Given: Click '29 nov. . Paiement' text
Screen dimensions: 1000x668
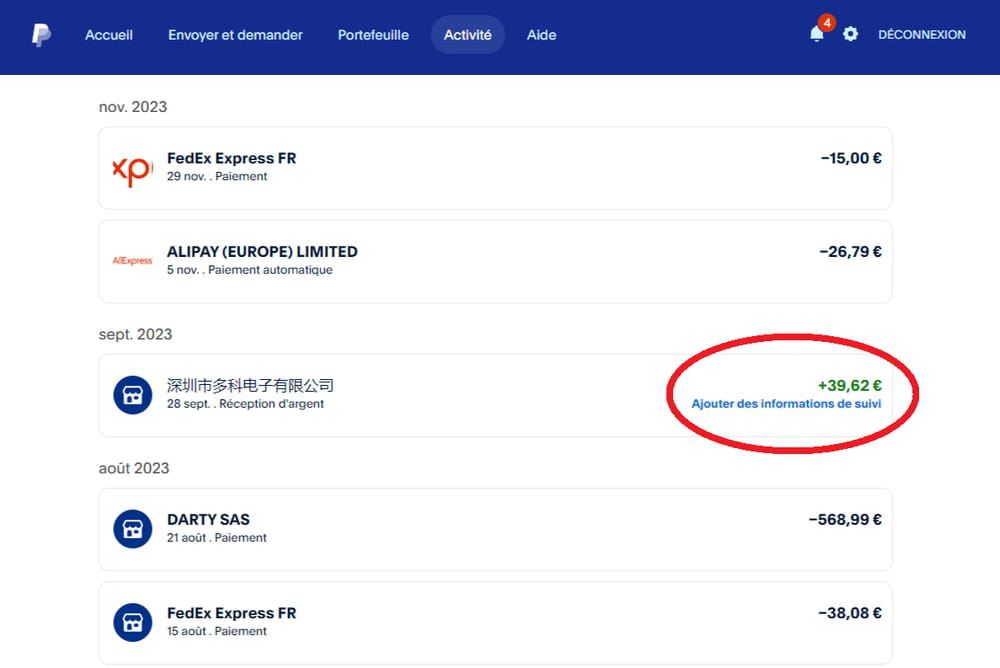Looking at the screenshot, I should coord(217,177).
